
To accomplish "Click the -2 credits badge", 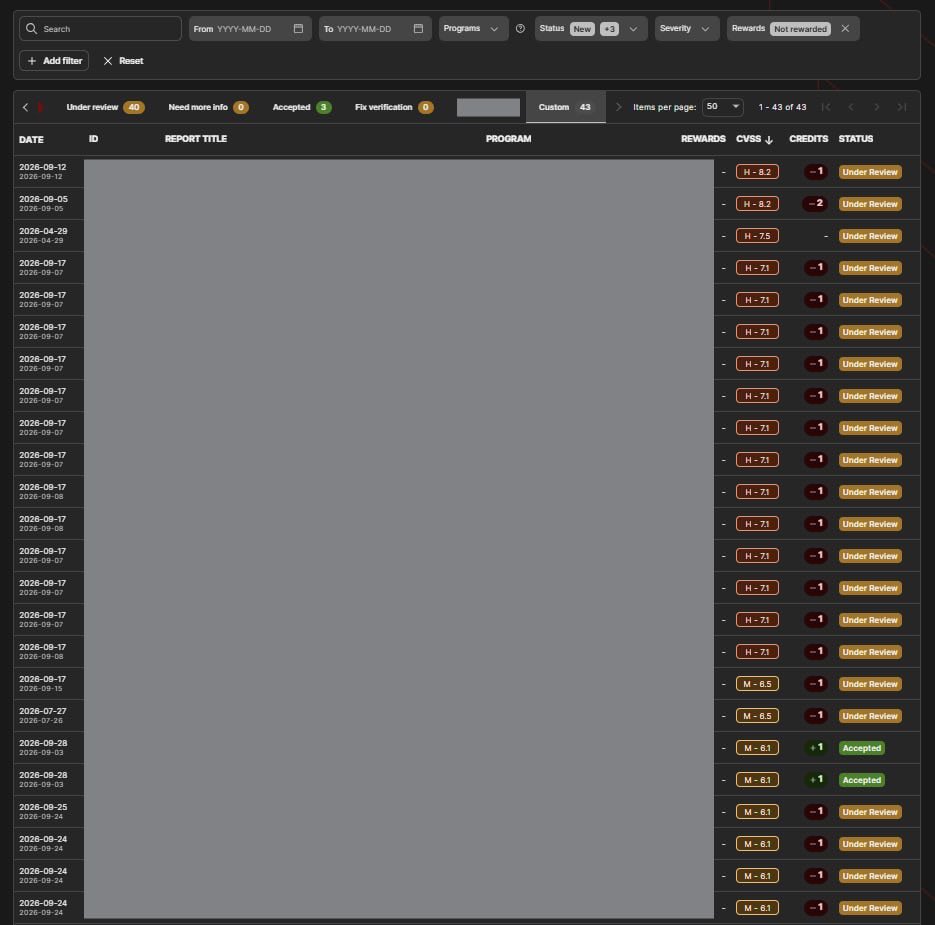I will (x=815, y=204).
